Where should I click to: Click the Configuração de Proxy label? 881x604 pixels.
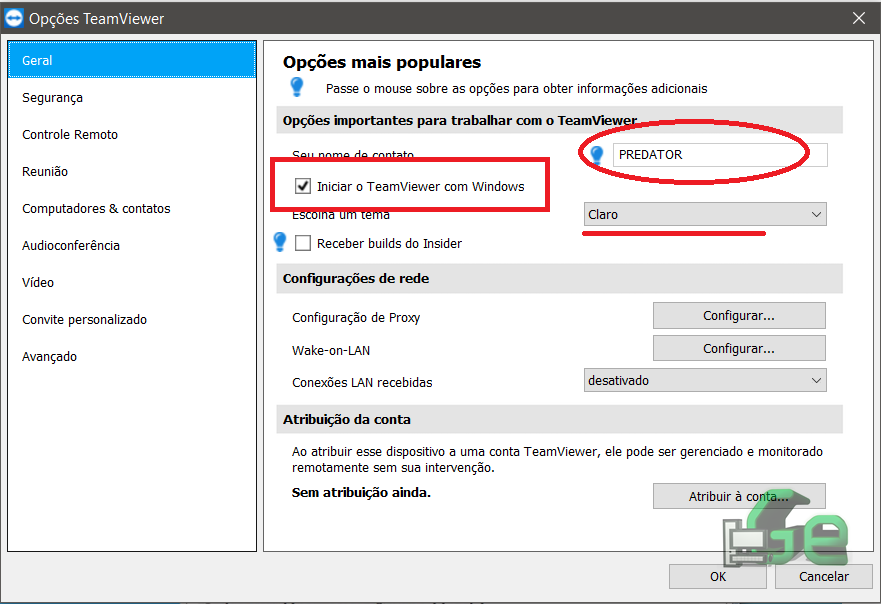356,317
